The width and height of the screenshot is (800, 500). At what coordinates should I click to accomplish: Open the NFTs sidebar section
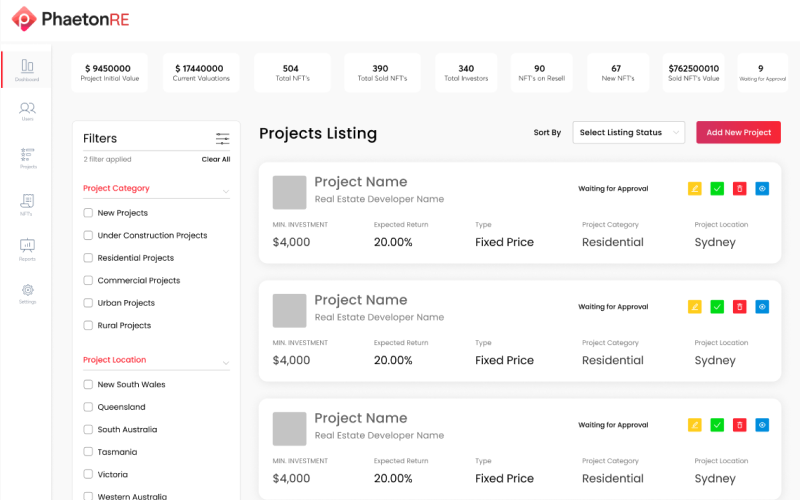coord(27,204)
